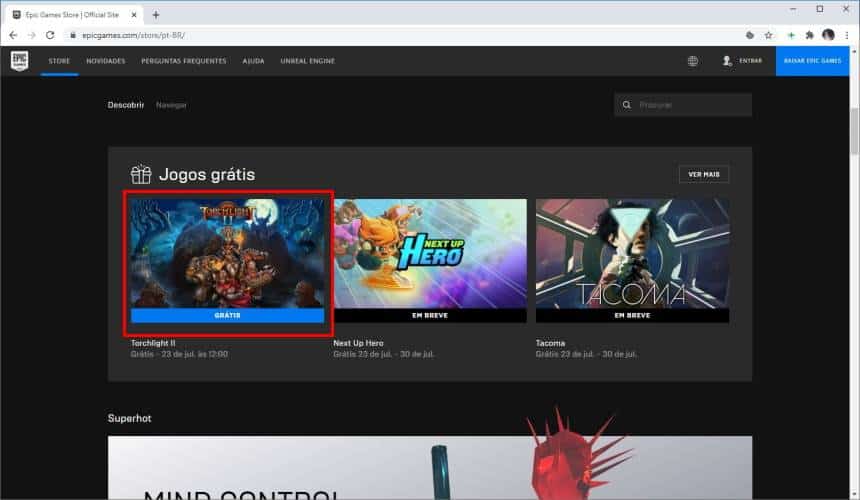860x500 pixels.
Task: Open the NOVIDADES nav item
Action: pos(106,61)
